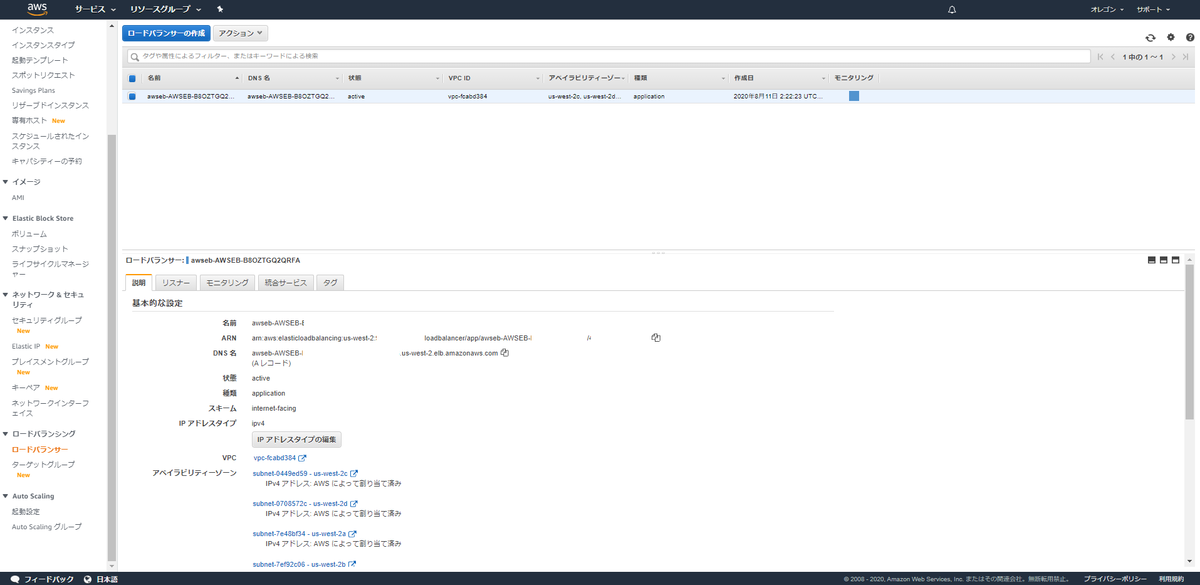
Task: Collapse the イメージ sidebar section
Action: (5, 182)
